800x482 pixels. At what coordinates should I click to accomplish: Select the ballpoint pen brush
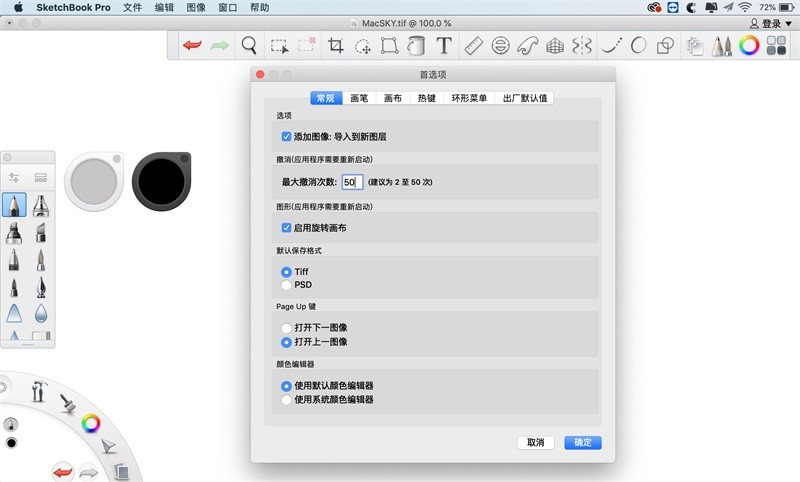point(14,259)
